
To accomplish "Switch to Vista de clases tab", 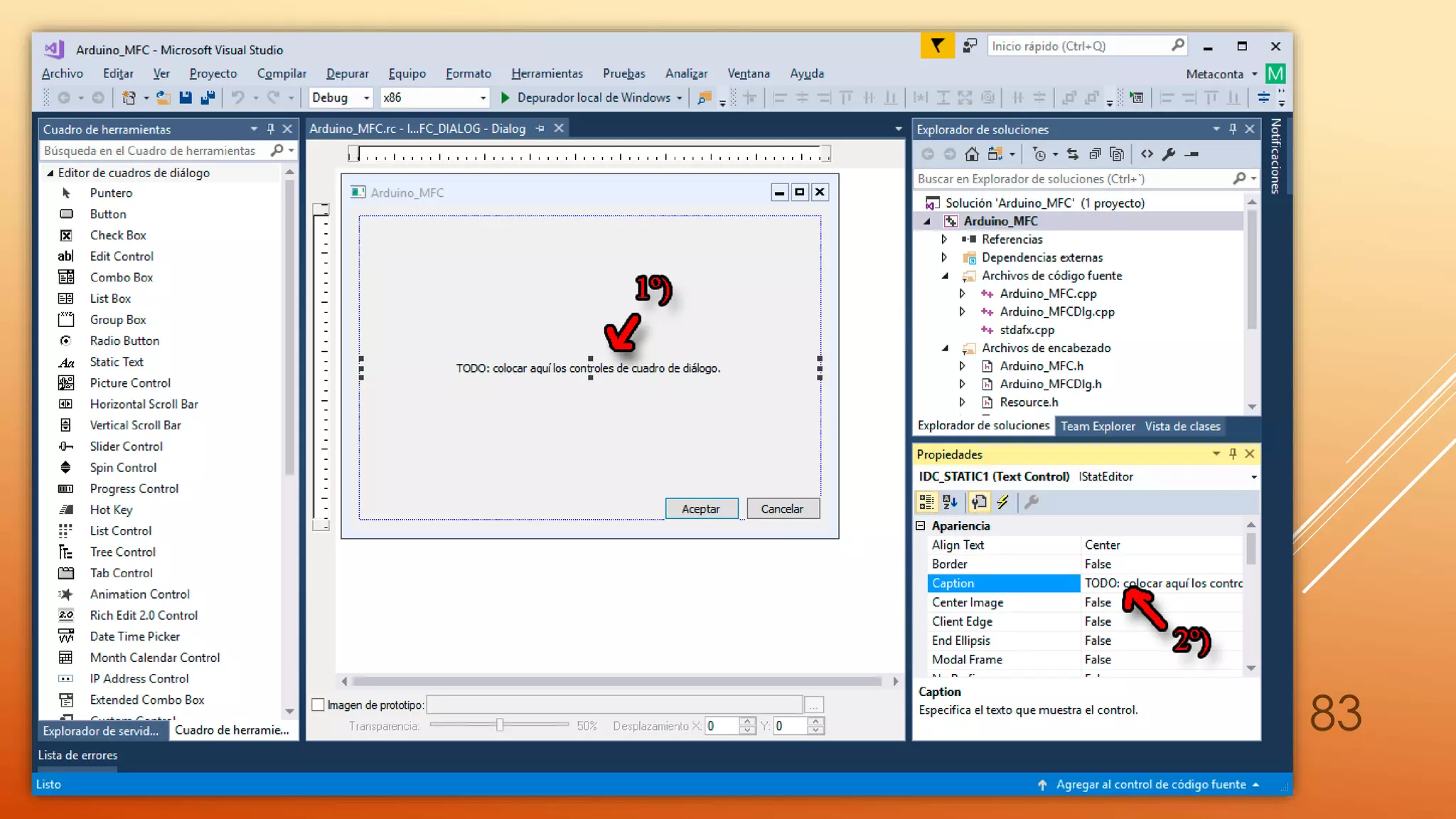I will 1182,427.
